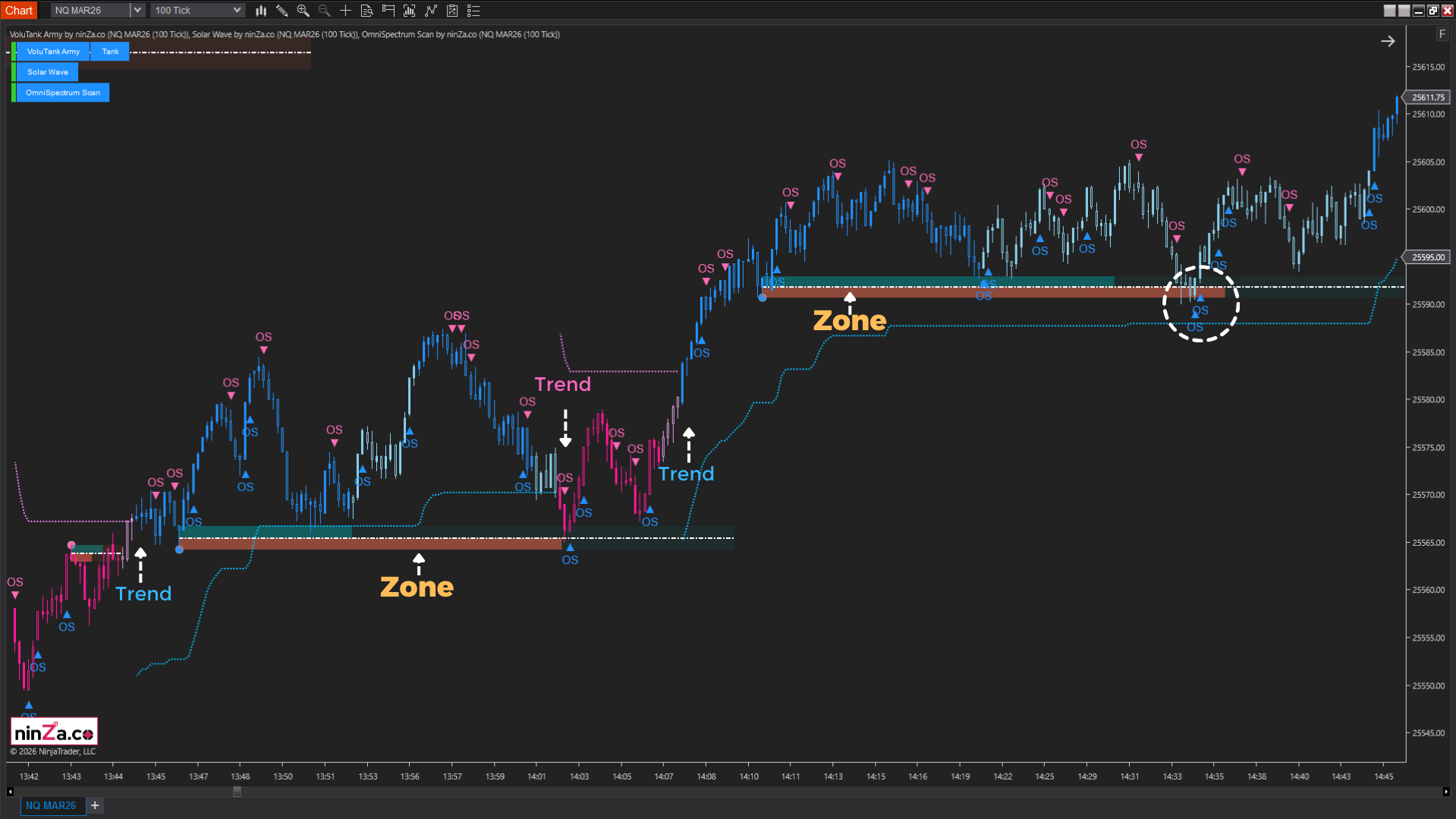Screen dimensions: 1456x819
Task: Click the Tank button
Action: [x=110, y=52]
